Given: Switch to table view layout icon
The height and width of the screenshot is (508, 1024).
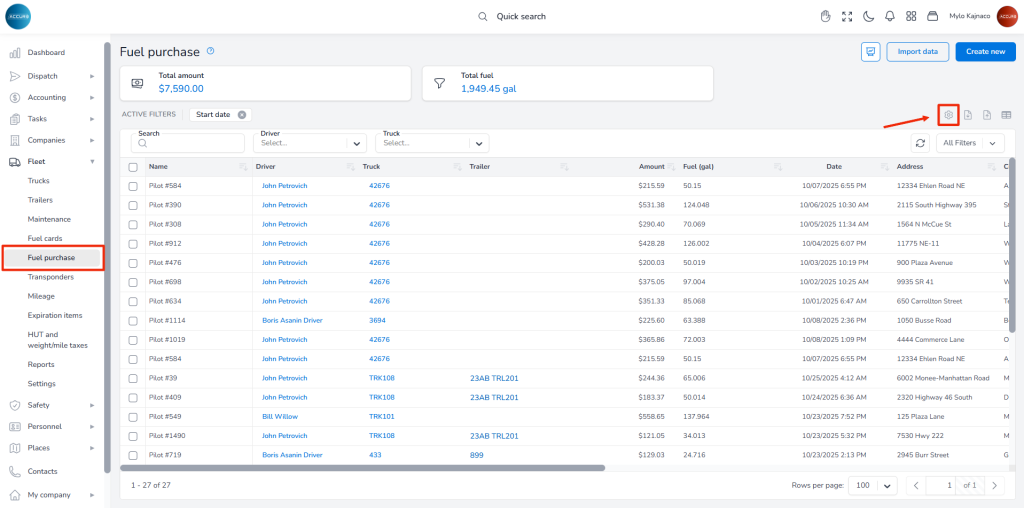Looking at the screenshot, I should pos(1006,115).
